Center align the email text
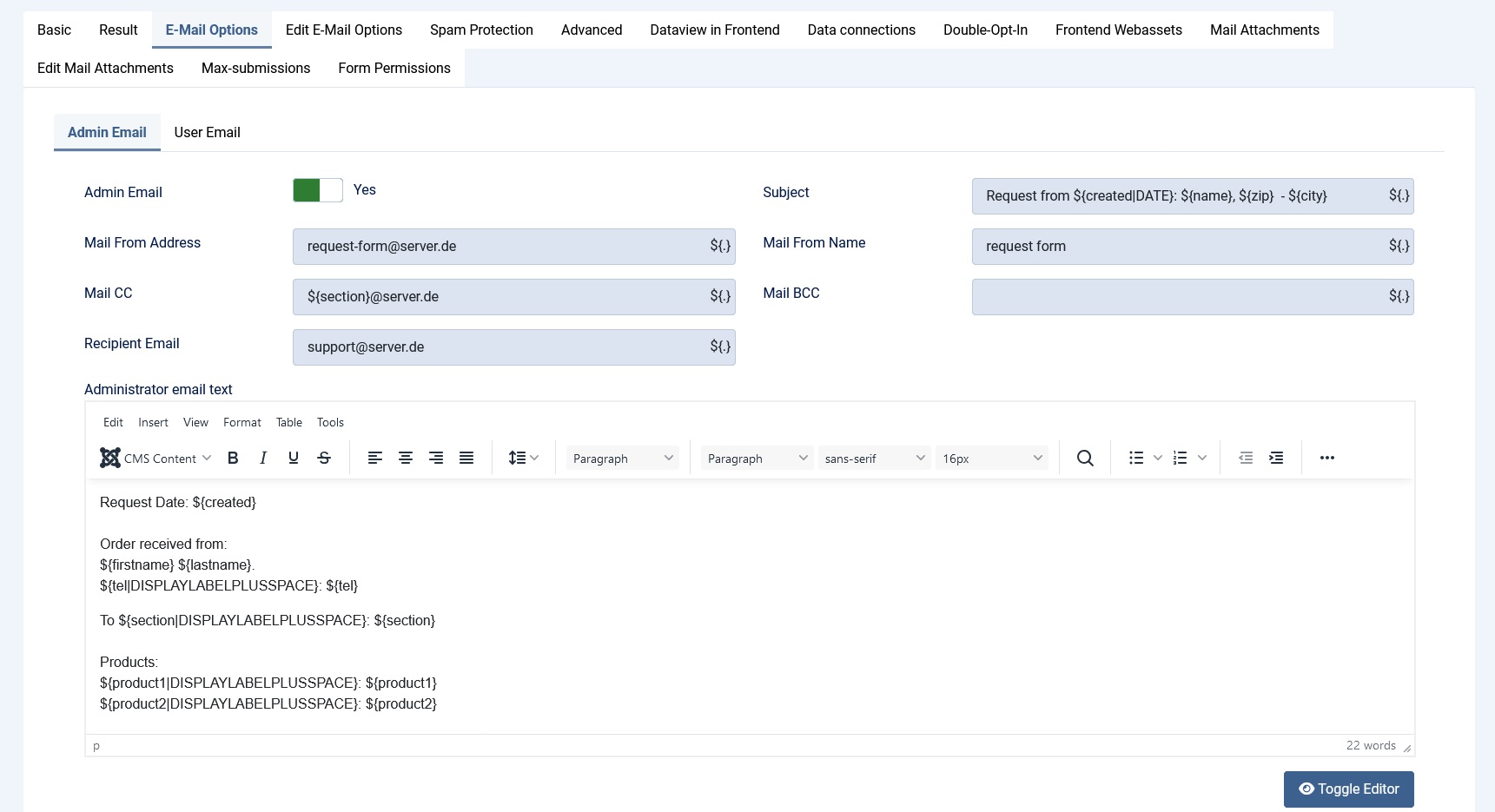The height and width of the screenshot is (812, 1495). click(406, 458)
